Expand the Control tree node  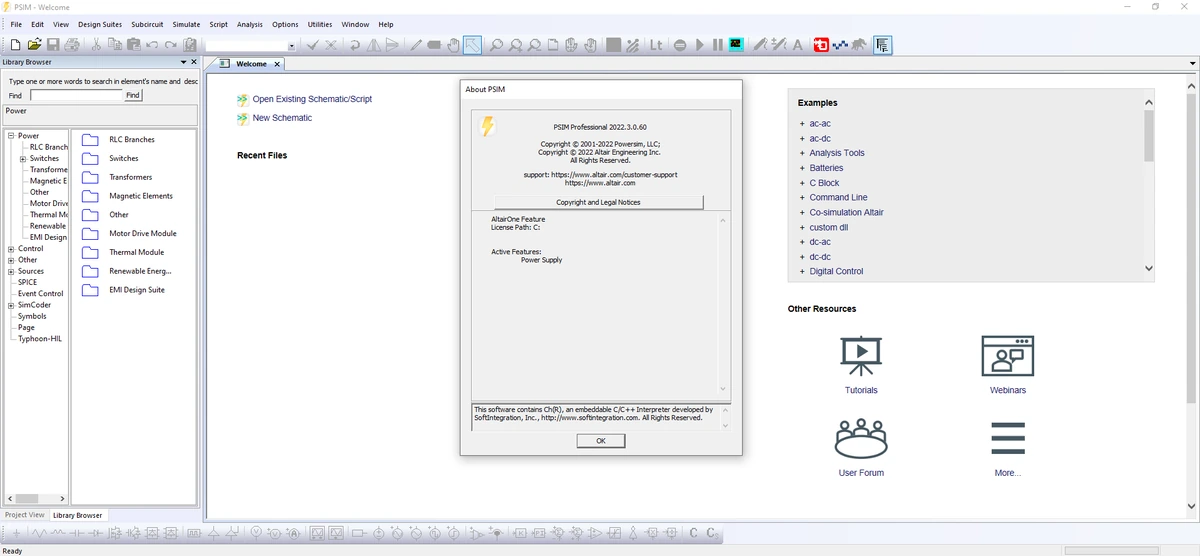tap(10, 248)
